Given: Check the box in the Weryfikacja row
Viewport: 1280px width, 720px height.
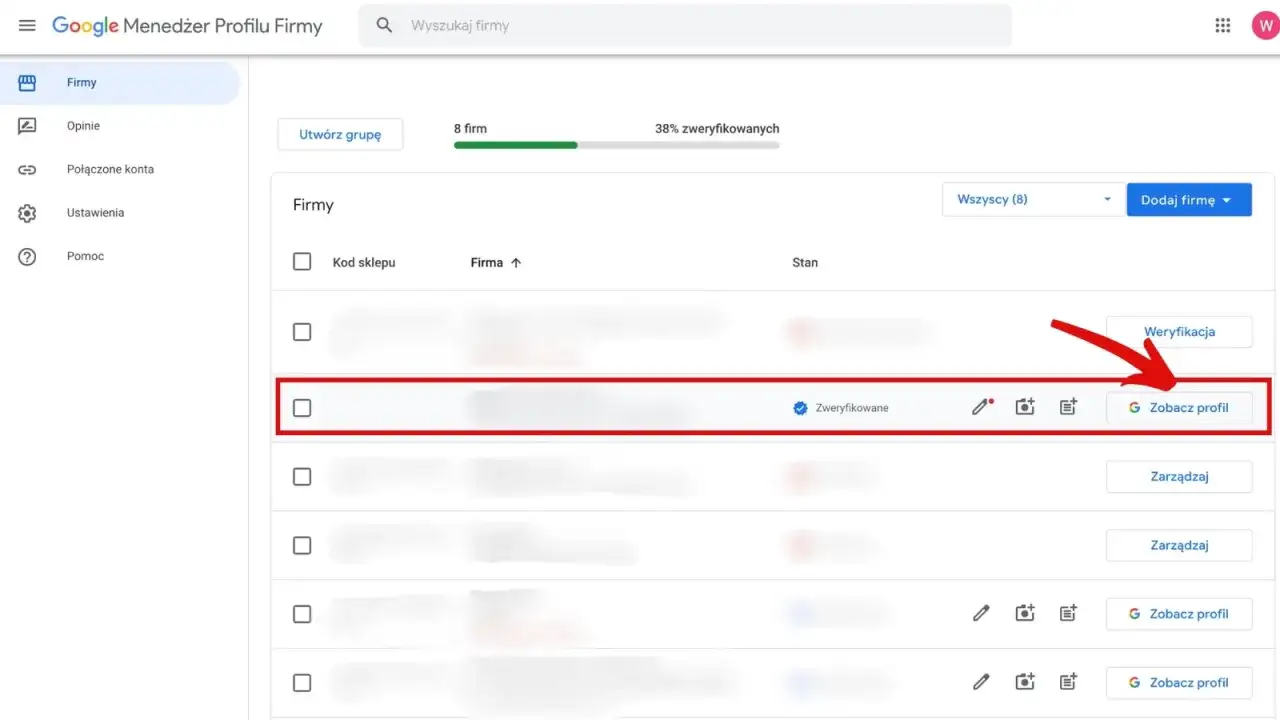Looking at the screenshot, I should pos(302,332).
